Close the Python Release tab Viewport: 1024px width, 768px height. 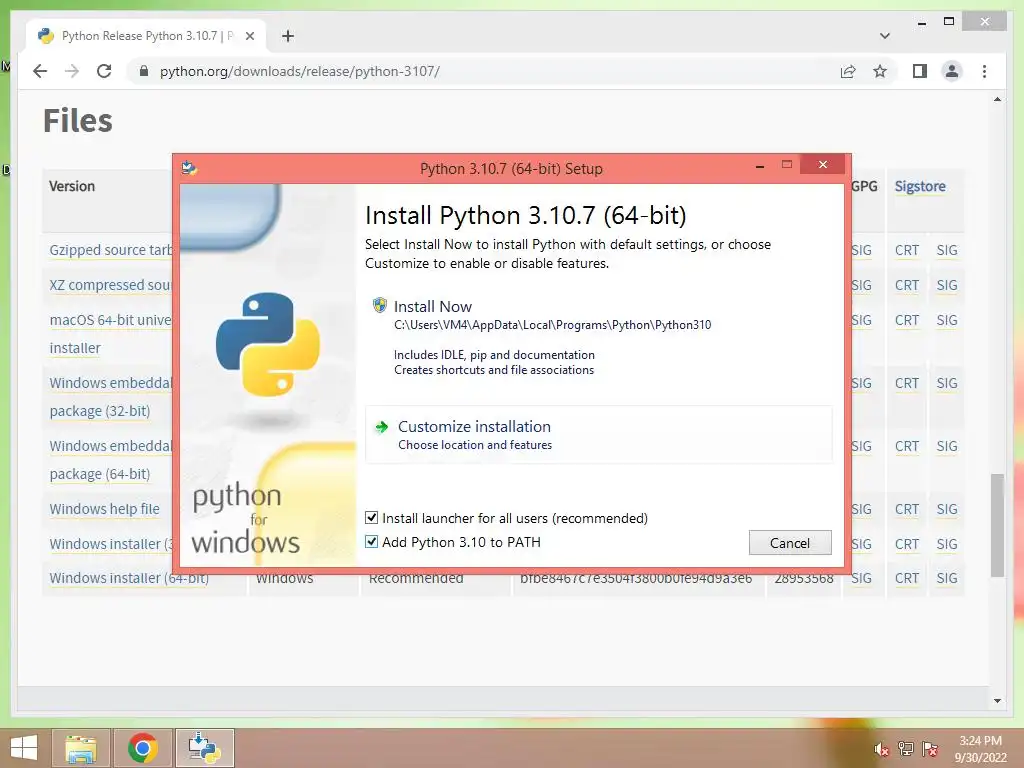coord(249,36)
